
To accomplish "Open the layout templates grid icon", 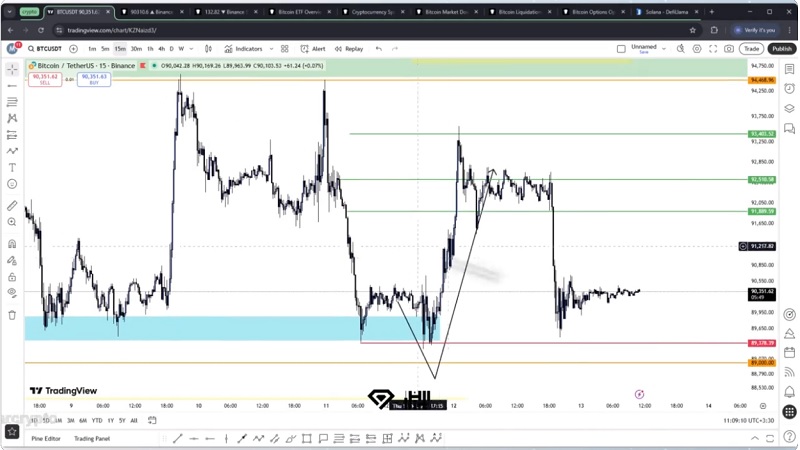I will point(285,48).
